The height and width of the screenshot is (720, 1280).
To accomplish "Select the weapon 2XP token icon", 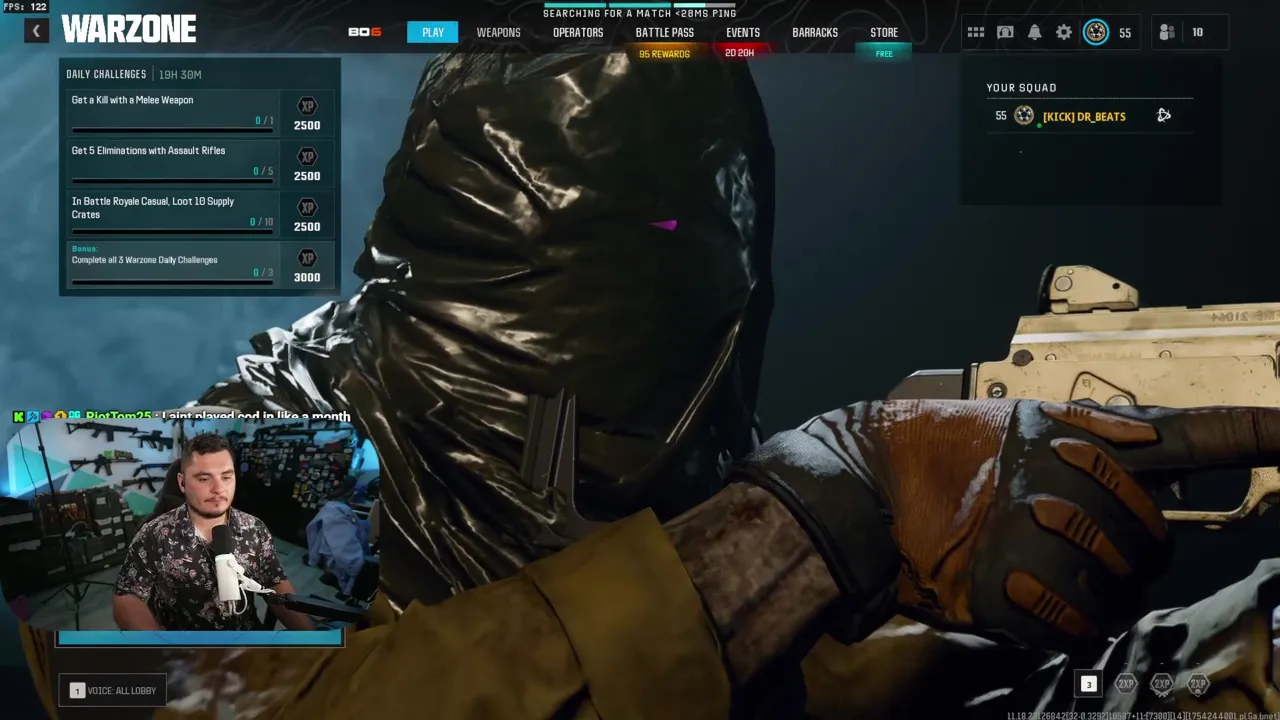I will 1162,684.
